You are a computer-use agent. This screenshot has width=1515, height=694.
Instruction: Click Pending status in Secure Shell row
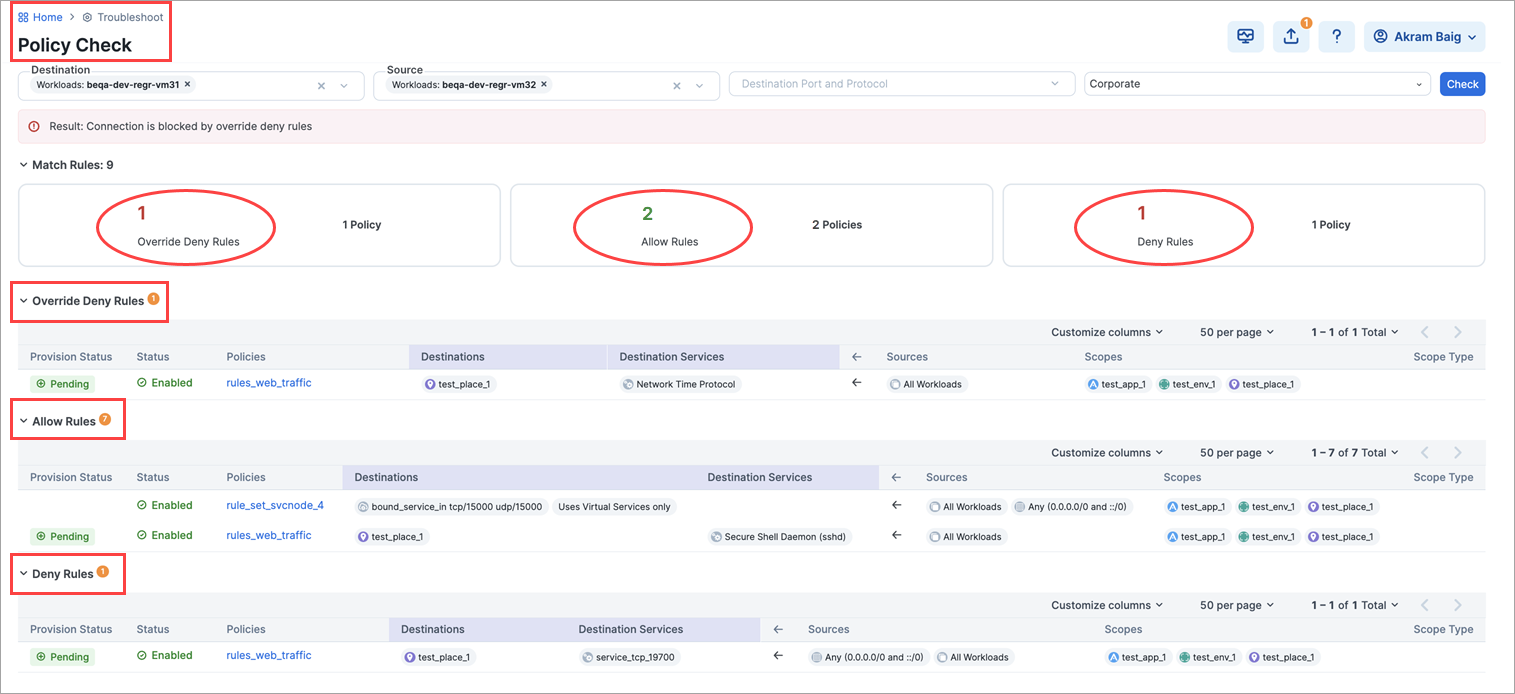(x=63, y=537)
